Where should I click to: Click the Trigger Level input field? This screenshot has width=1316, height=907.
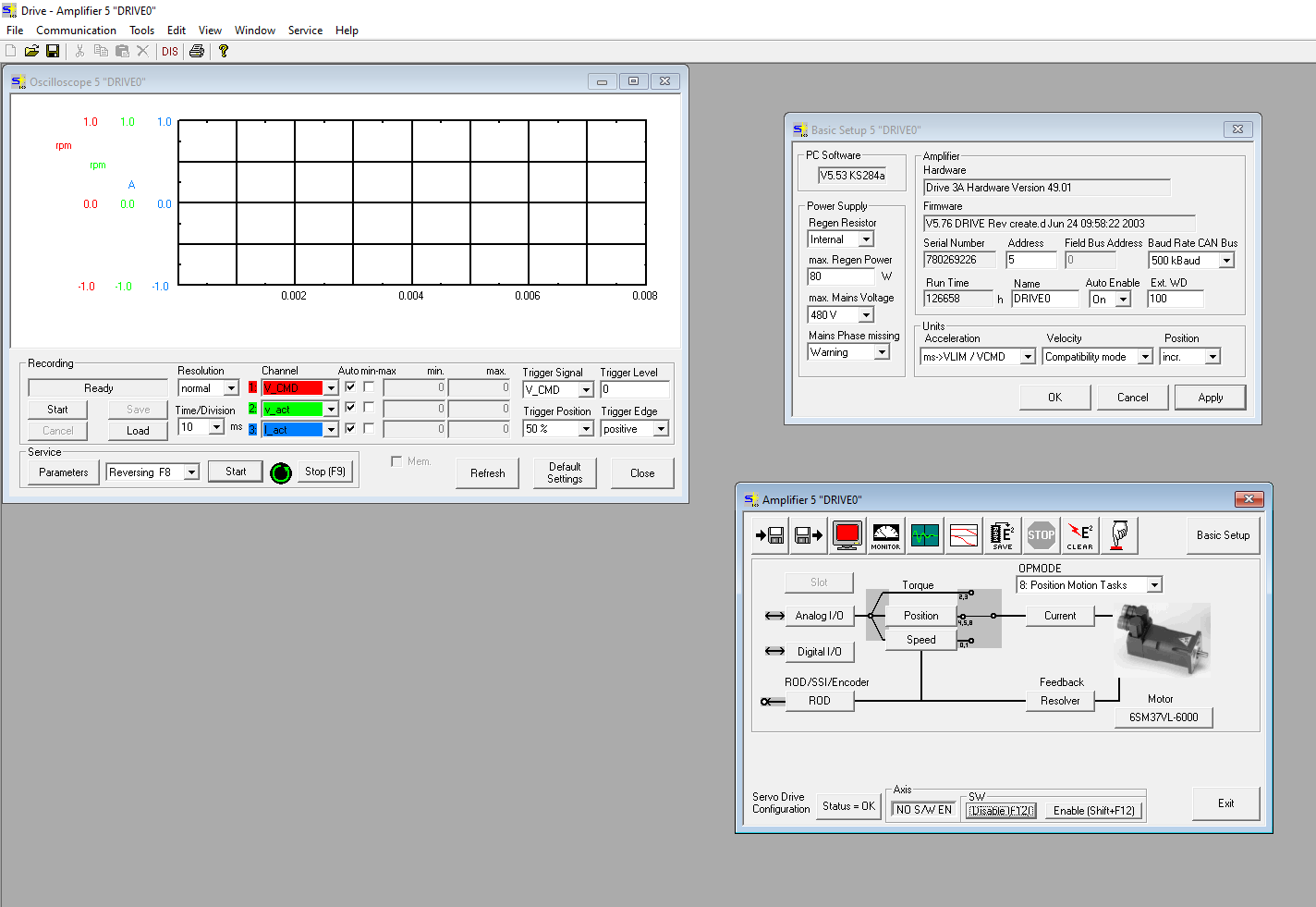point(634,389)
